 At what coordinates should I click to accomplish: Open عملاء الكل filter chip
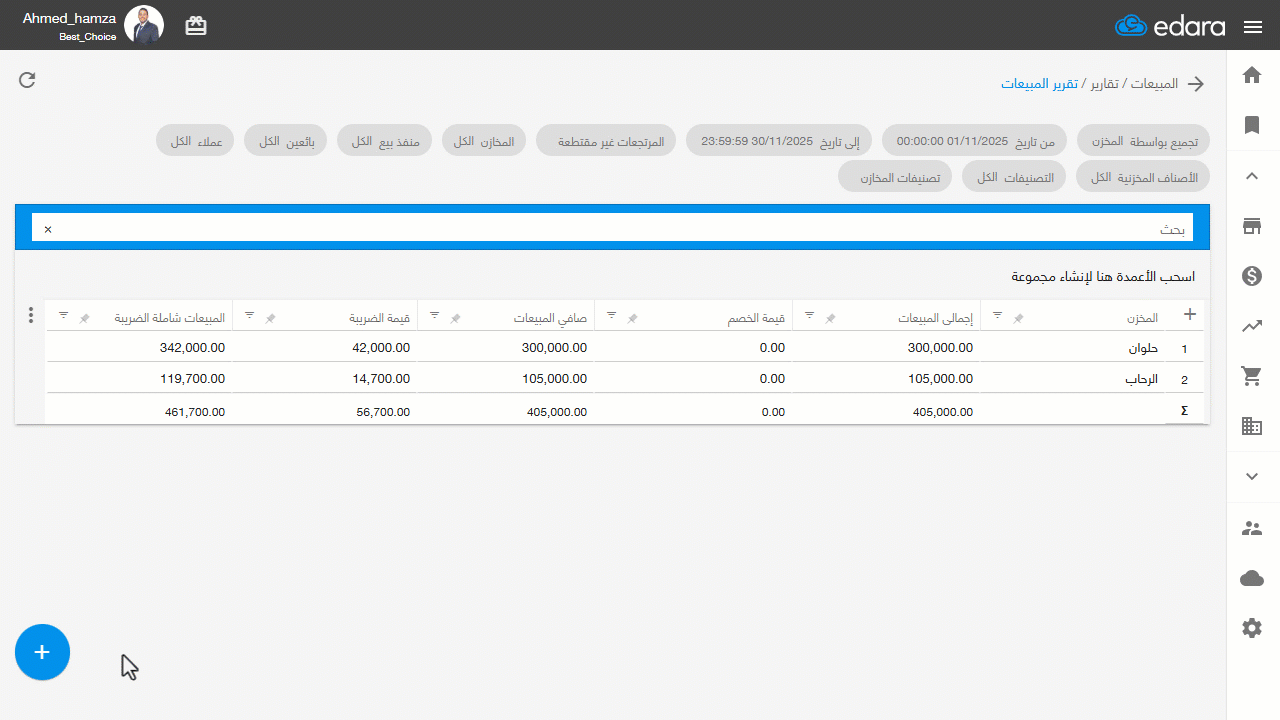195,141
